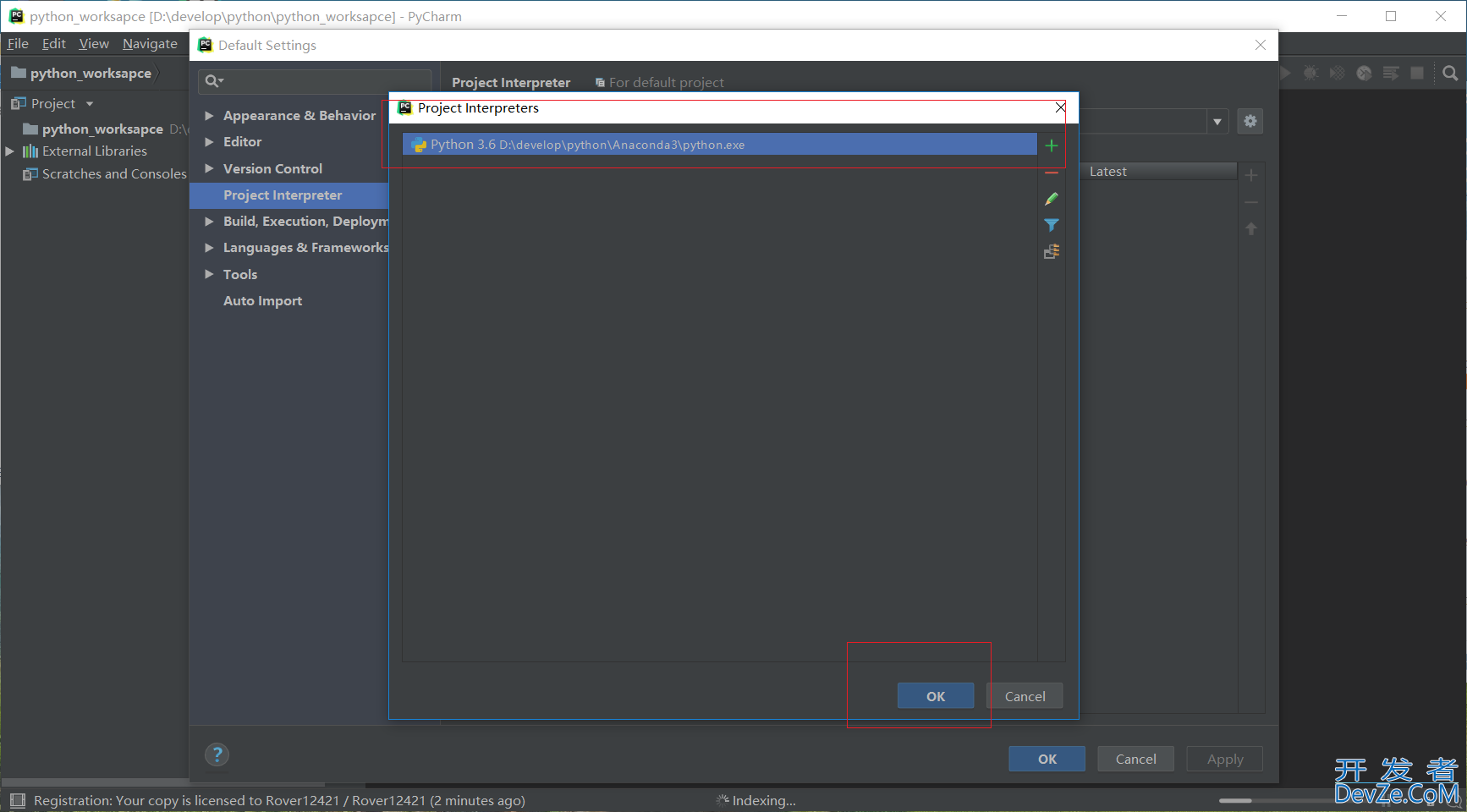This screenshot has width=1467, height=812.
Task: Select python_worksapce folder in project tree
Action: point(102,129)
